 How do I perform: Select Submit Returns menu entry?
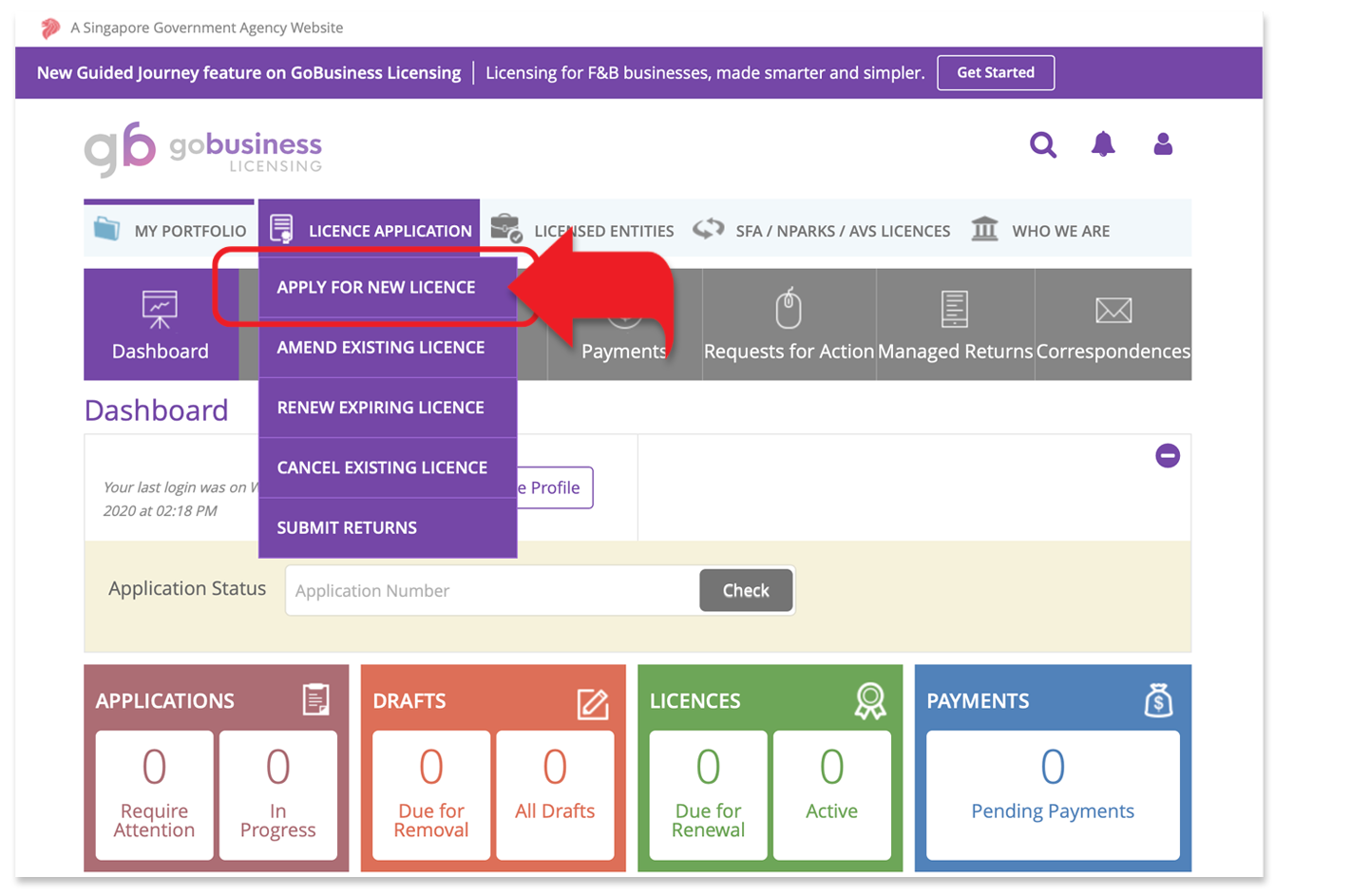(x=388, y=527)
